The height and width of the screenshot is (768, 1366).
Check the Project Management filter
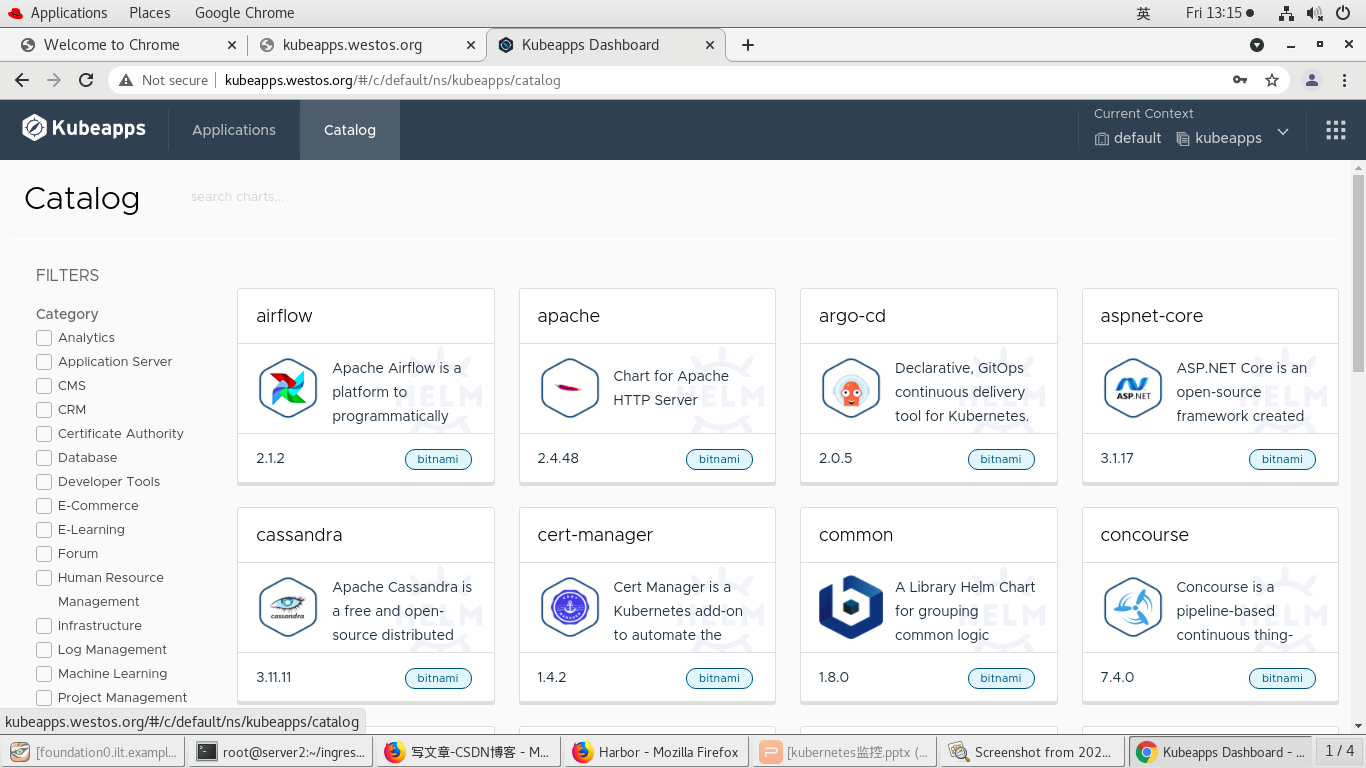(44, 698)
